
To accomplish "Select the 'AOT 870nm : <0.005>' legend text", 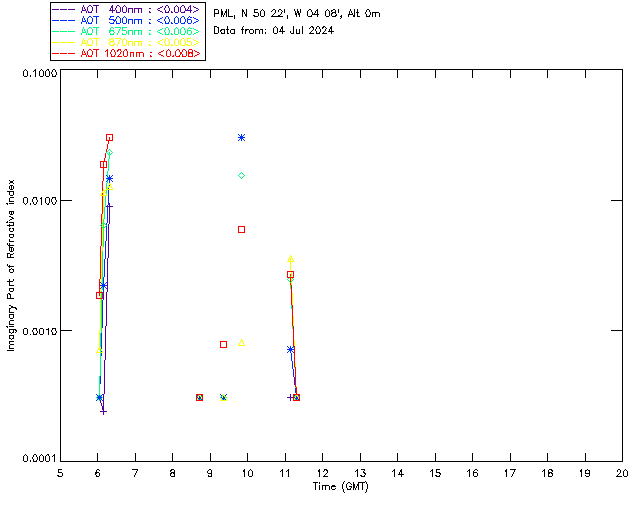I will 140,42.
